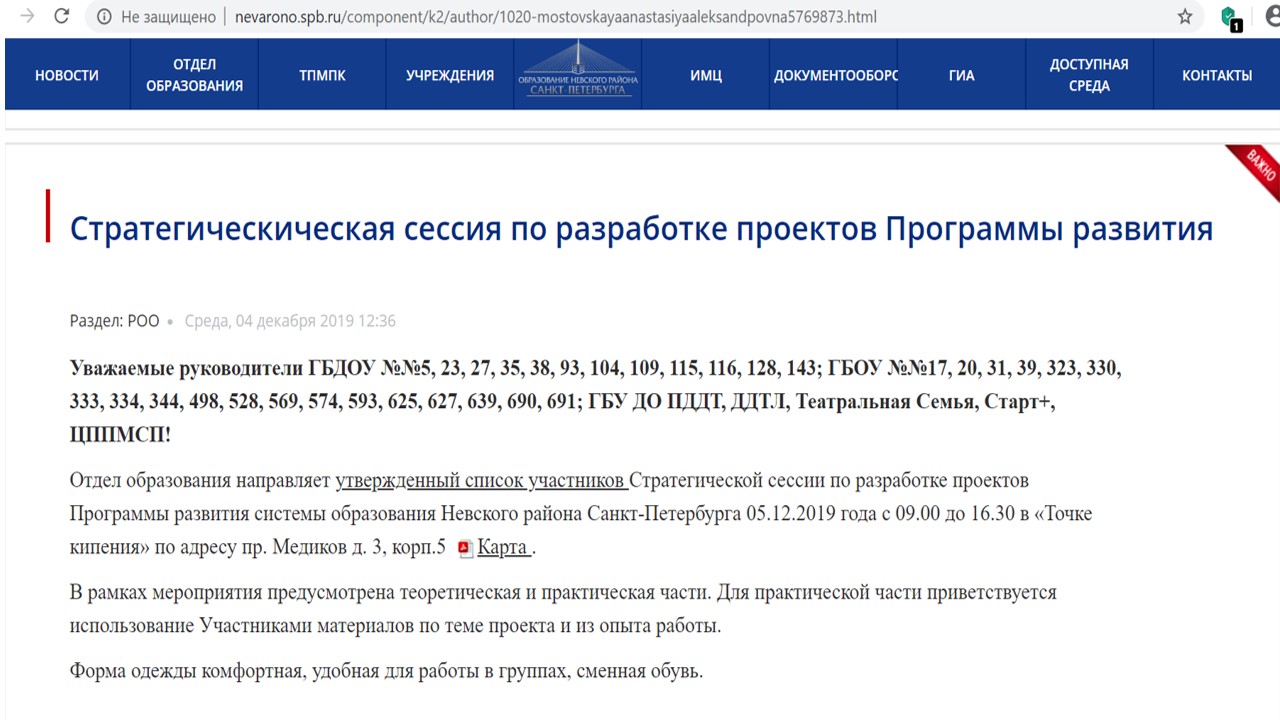
Task: Open the НОВОСТИ menu item
Action: [67, 75]
